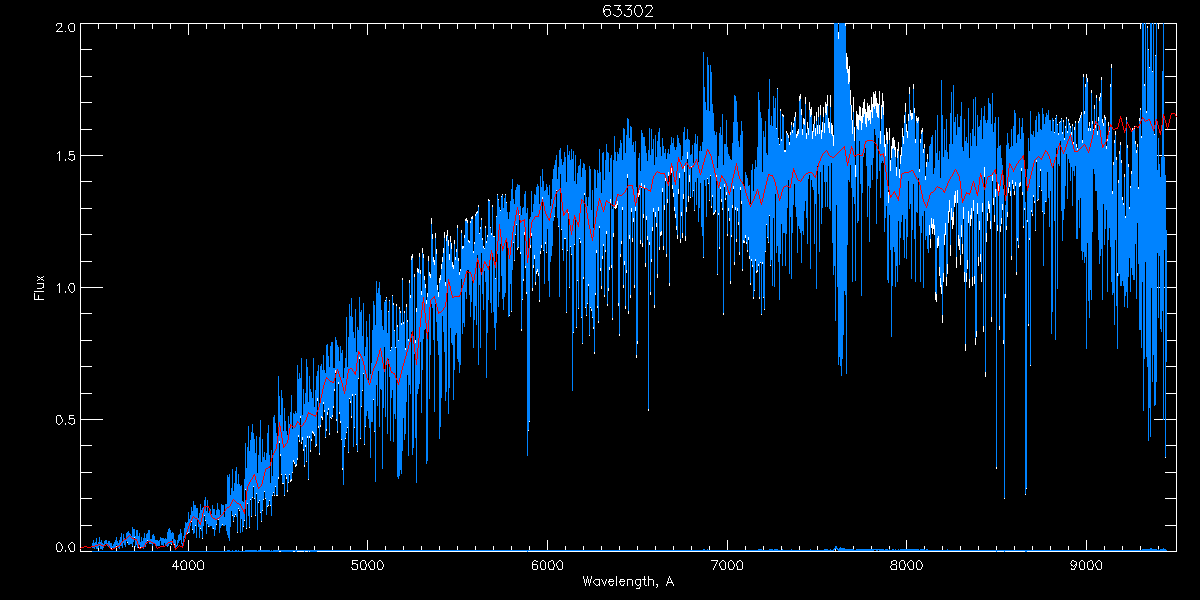
Task: Click the 6000 wavelength tick label
Action: (547, 565)
